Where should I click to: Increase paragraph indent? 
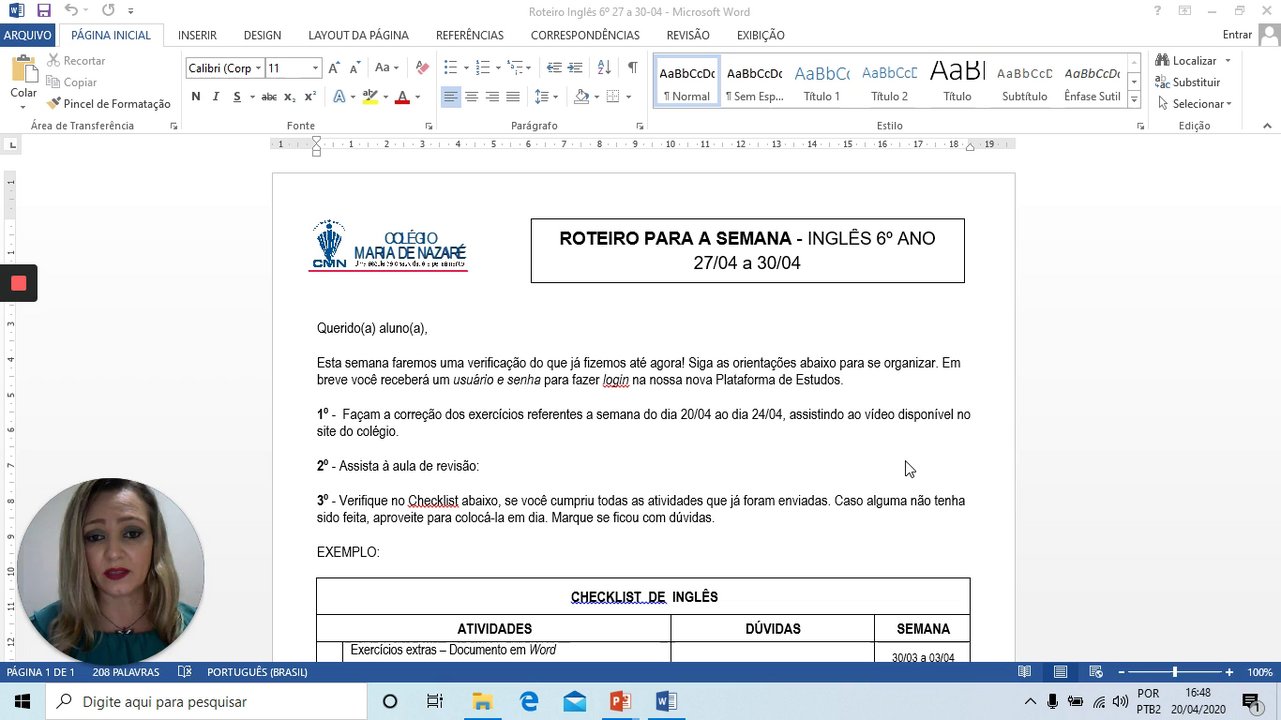pyautogui.click(x=575, y=68)
